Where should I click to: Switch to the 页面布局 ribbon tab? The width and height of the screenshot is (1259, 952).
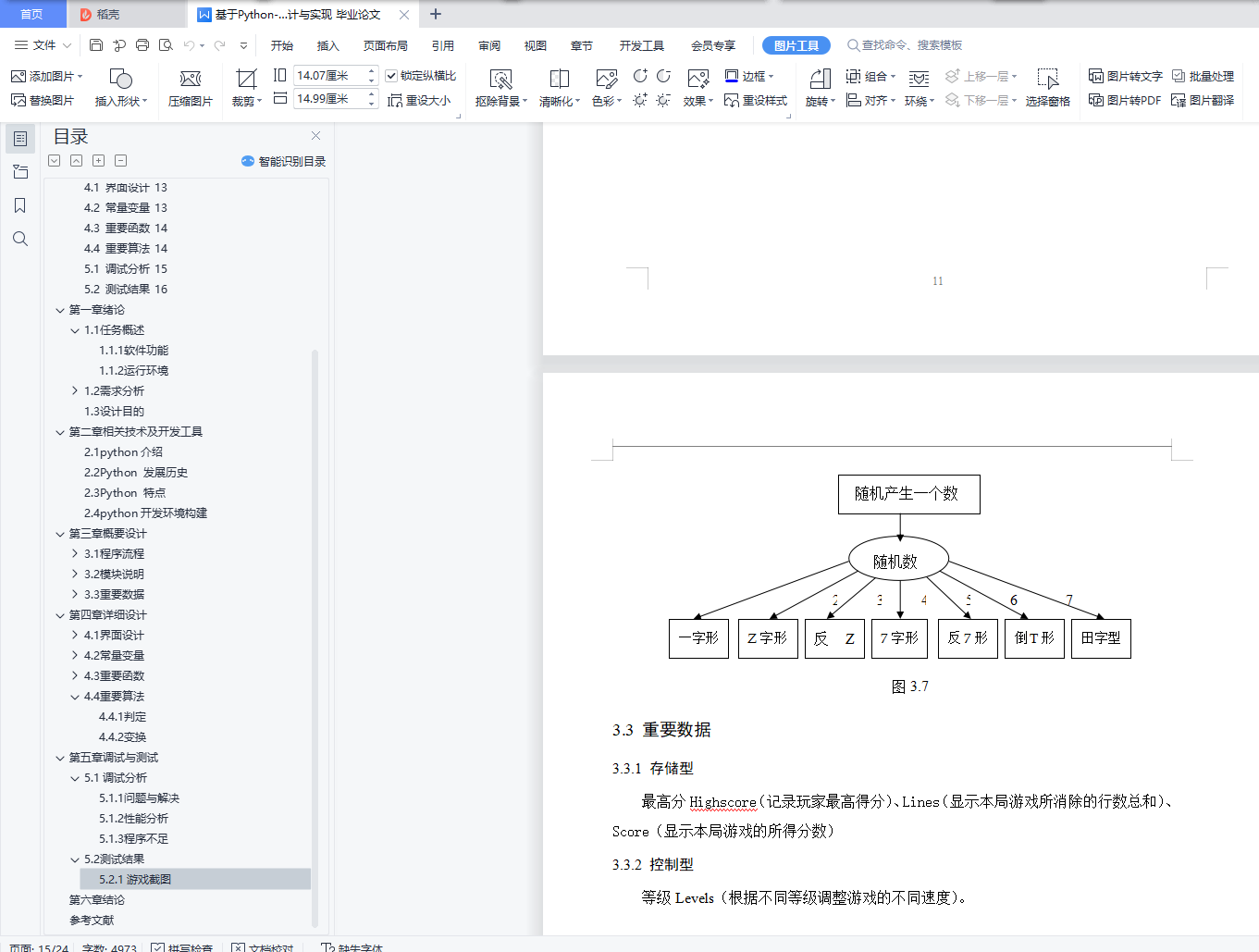tap(386, 45)
